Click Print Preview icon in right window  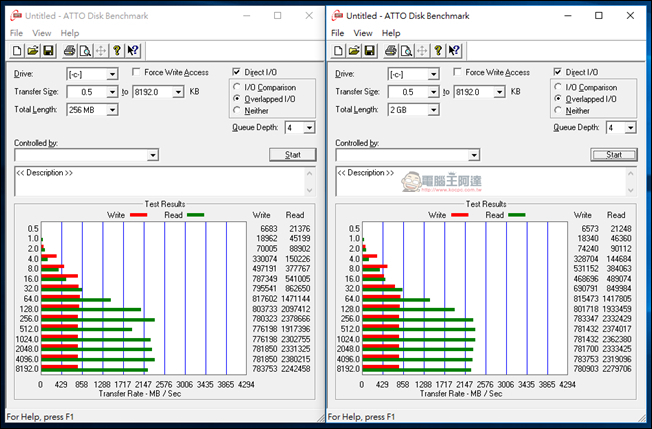pyautogui.click(x=407, y=51)
